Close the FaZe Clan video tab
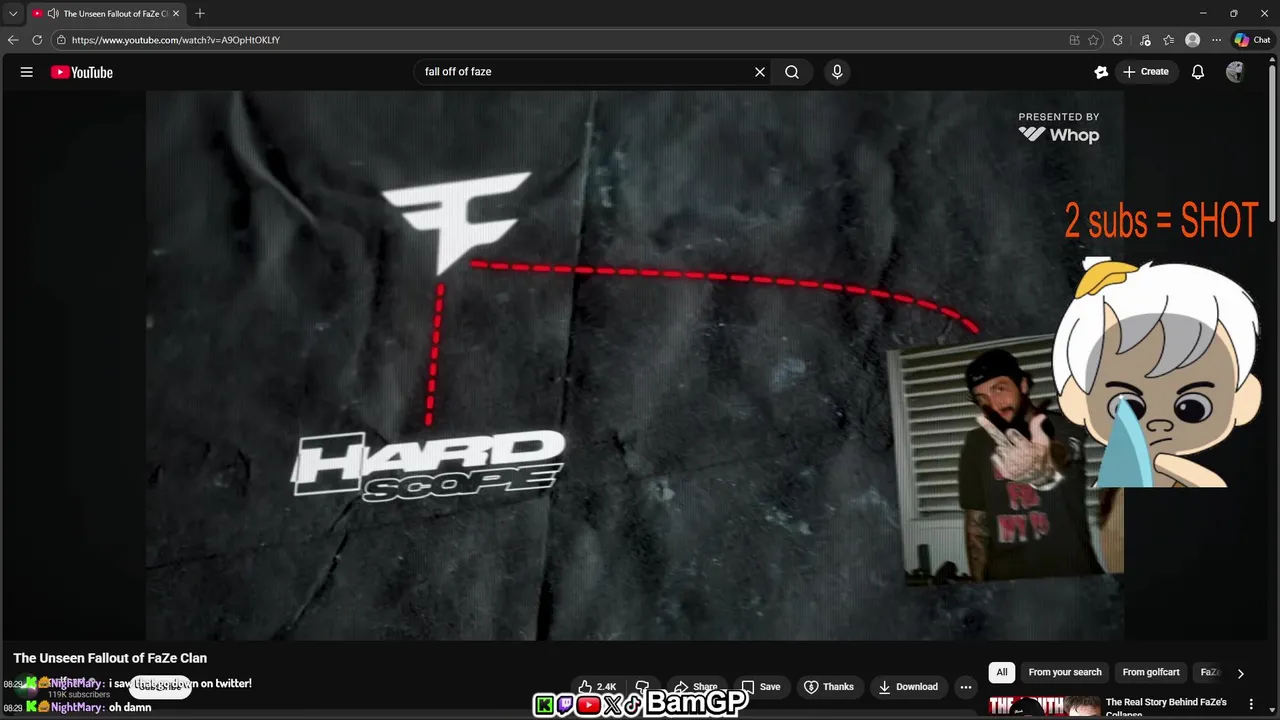The width and height of the screenshot is (1280, 720). pos(176,13)
